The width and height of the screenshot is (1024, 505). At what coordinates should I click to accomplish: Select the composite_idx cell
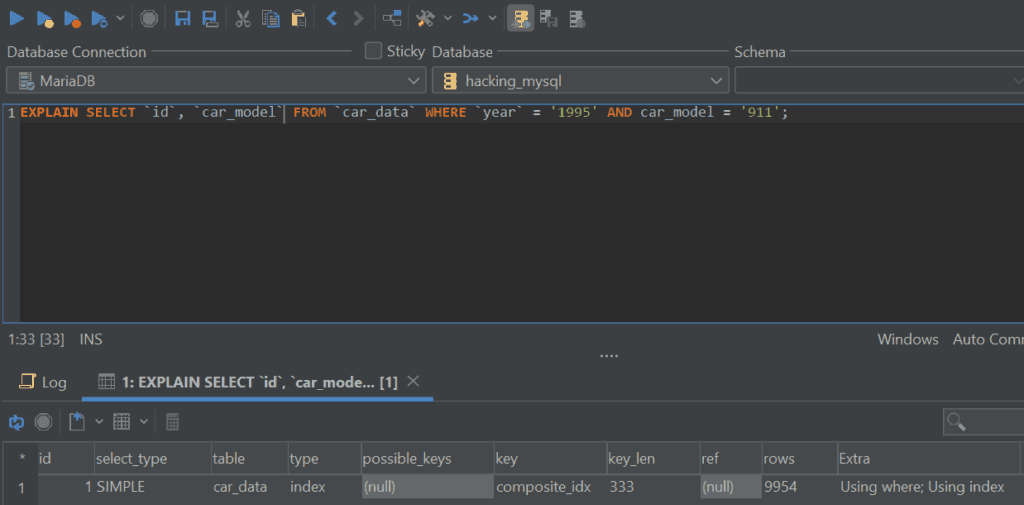coord(550,487)
